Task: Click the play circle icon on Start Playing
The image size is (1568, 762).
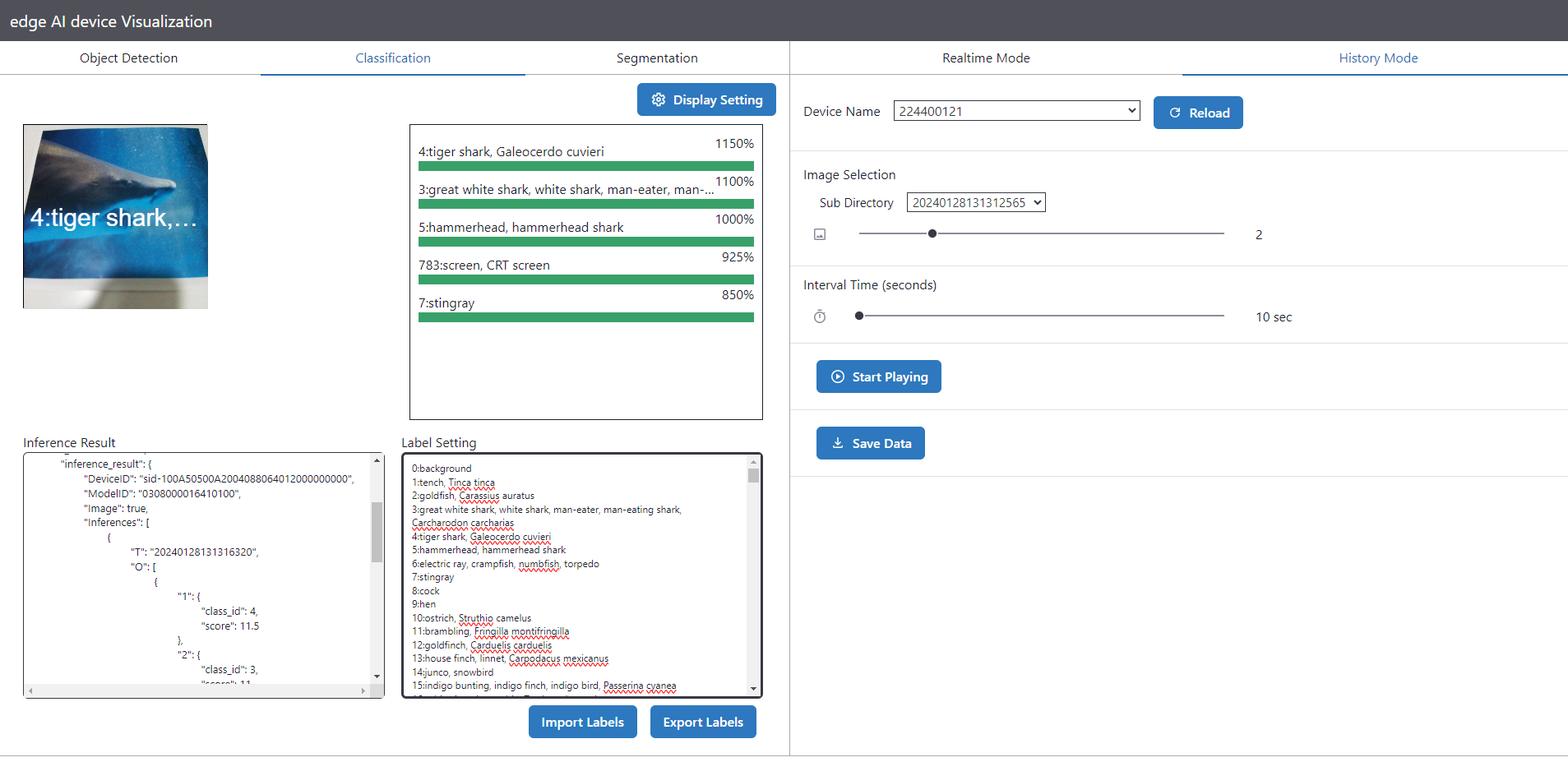Action: (x=837, y=376)
